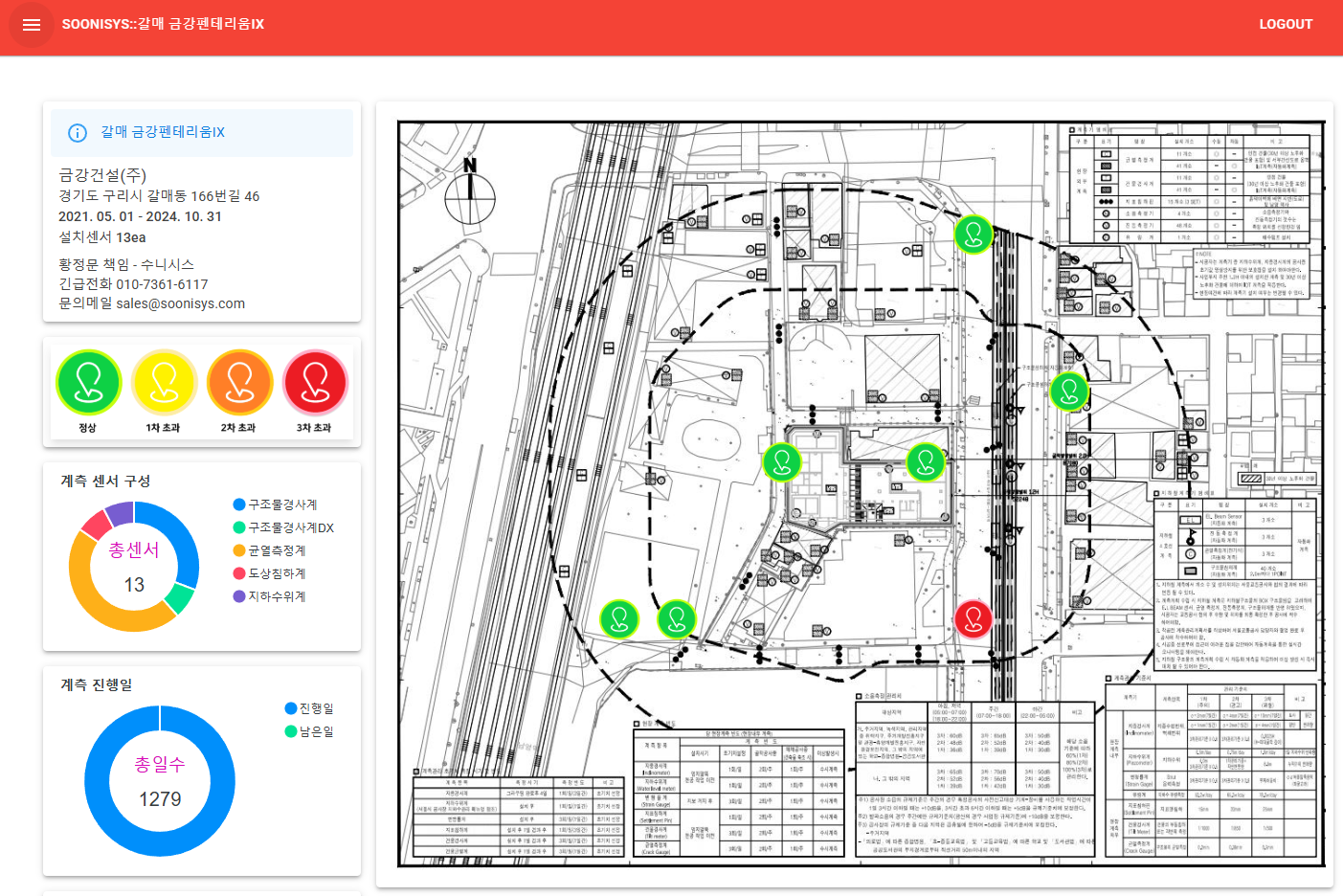Select the green marker just left of the red marker's row pair end
Image resolution: width=1343 pixels, height=896 pixels.
click(677, 618)
